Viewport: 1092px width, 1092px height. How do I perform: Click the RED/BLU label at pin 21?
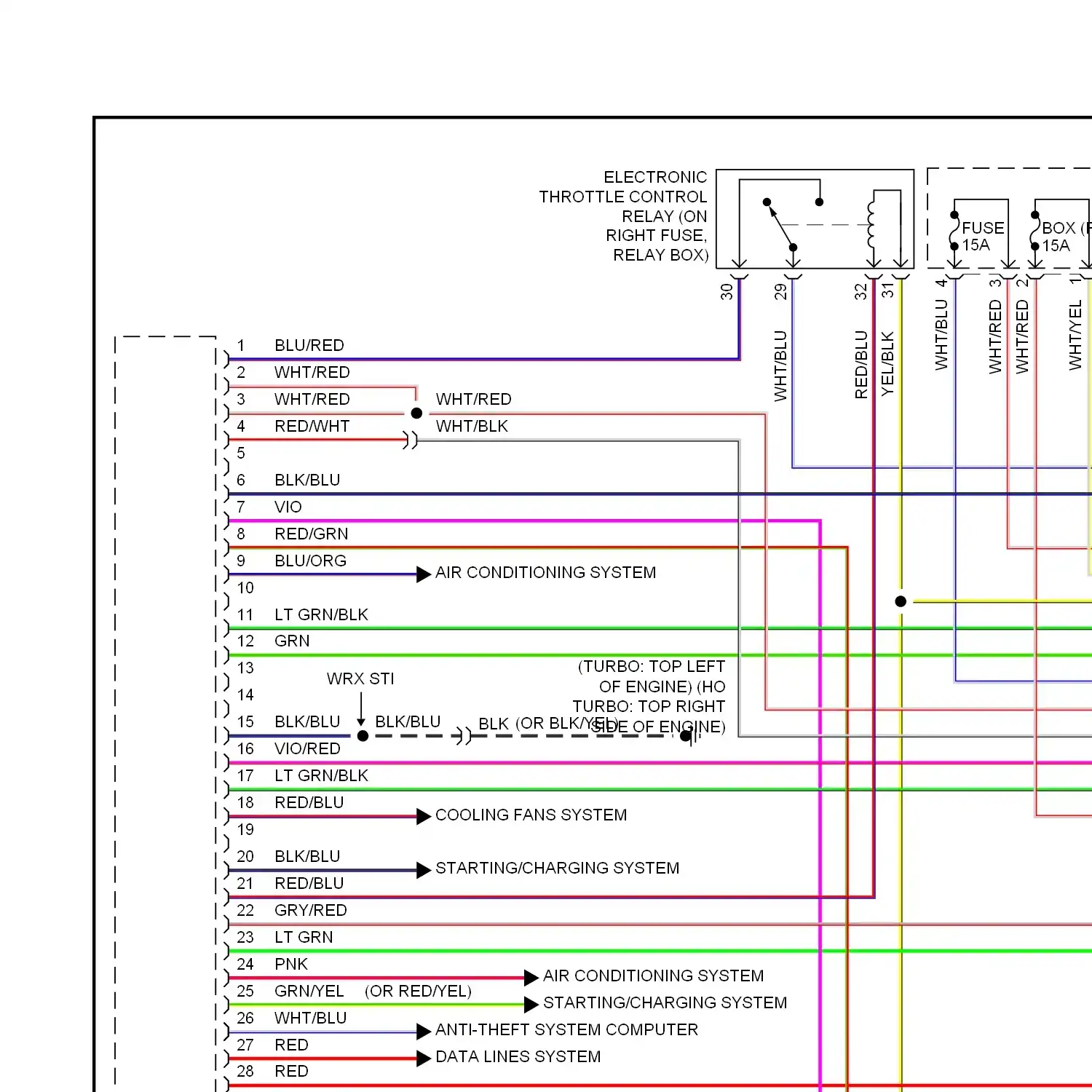click(309, 883)
